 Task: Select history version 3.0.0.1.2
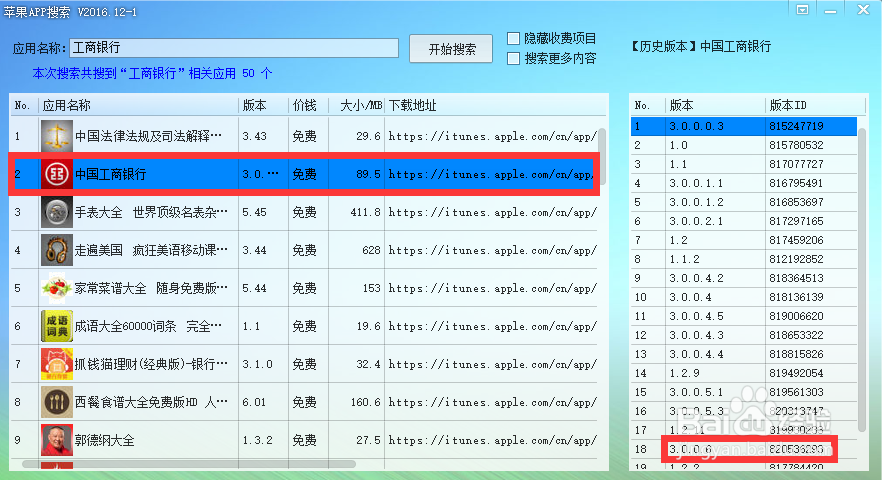[x=744, y=202]
